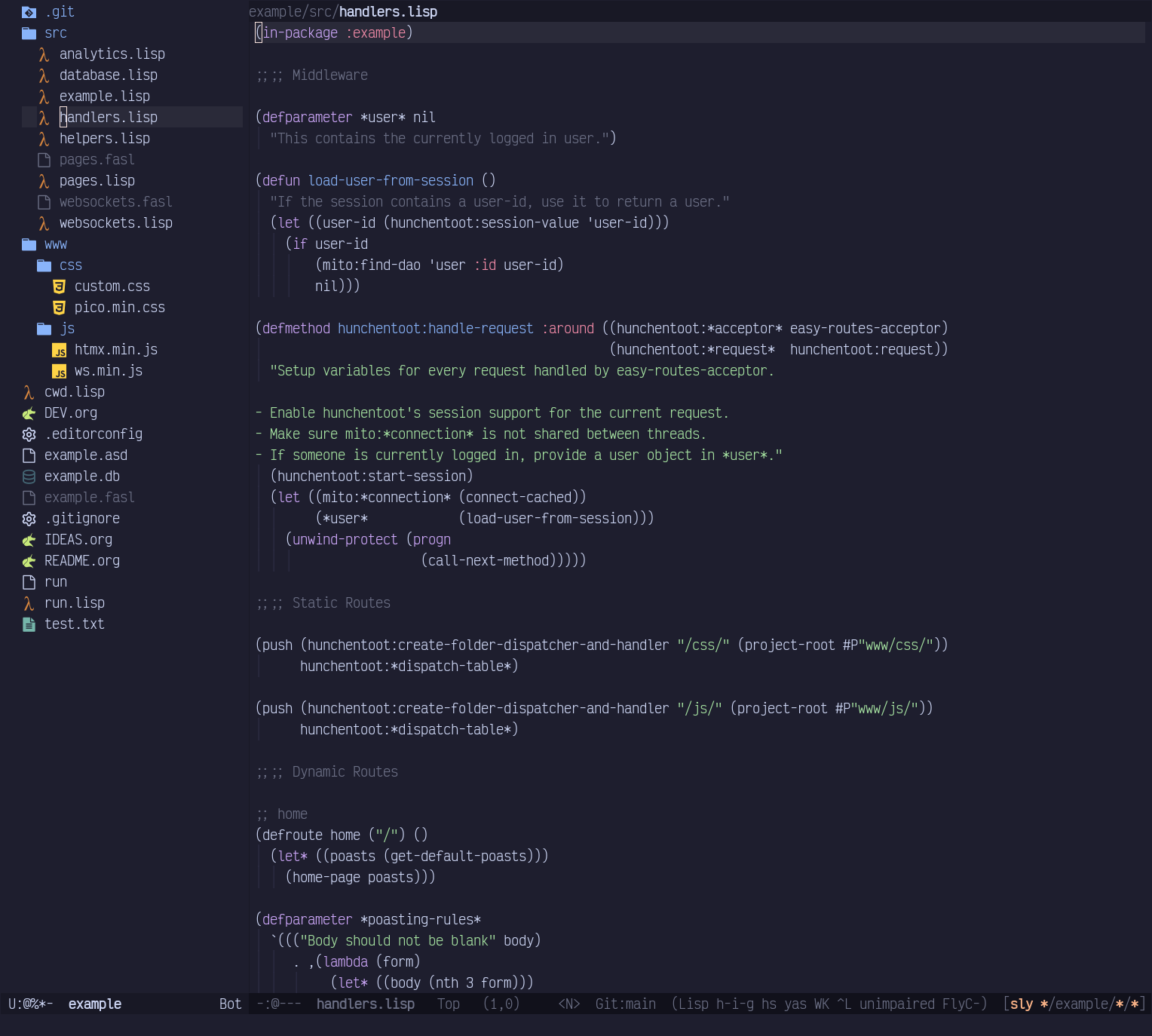The width and height of the screenshot is (1152, 1036).
Task: Click the lambda icon beside helpers.lisp
Action: pos(44,139)
